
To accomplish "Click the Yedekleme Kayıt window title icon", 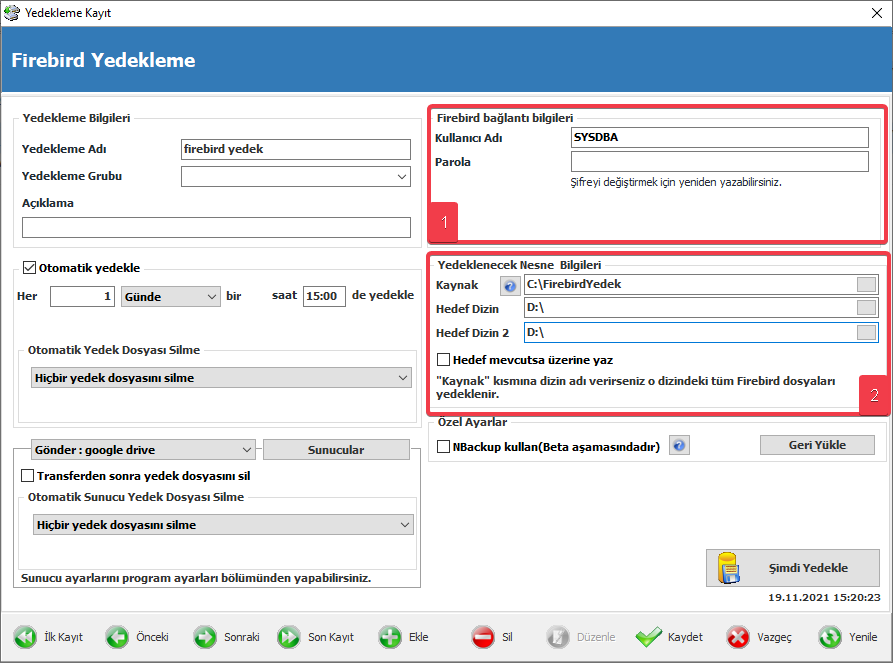I will (11, 13).
